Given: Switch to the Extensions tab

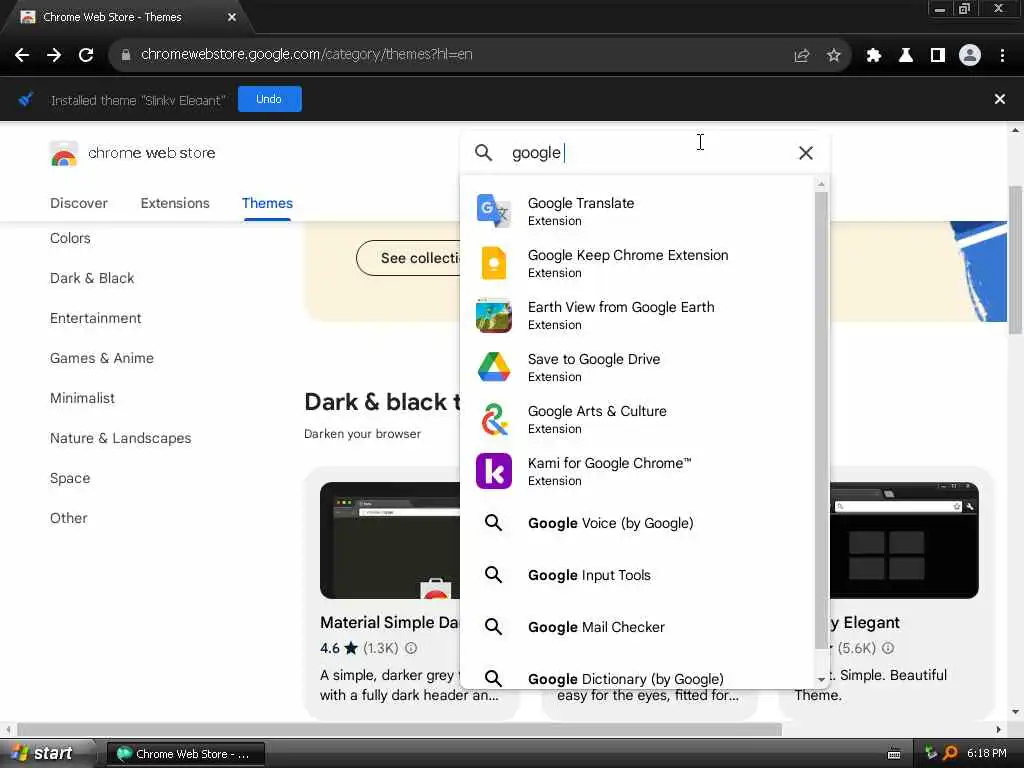Looking at the screenshot, I should [175, 203].
